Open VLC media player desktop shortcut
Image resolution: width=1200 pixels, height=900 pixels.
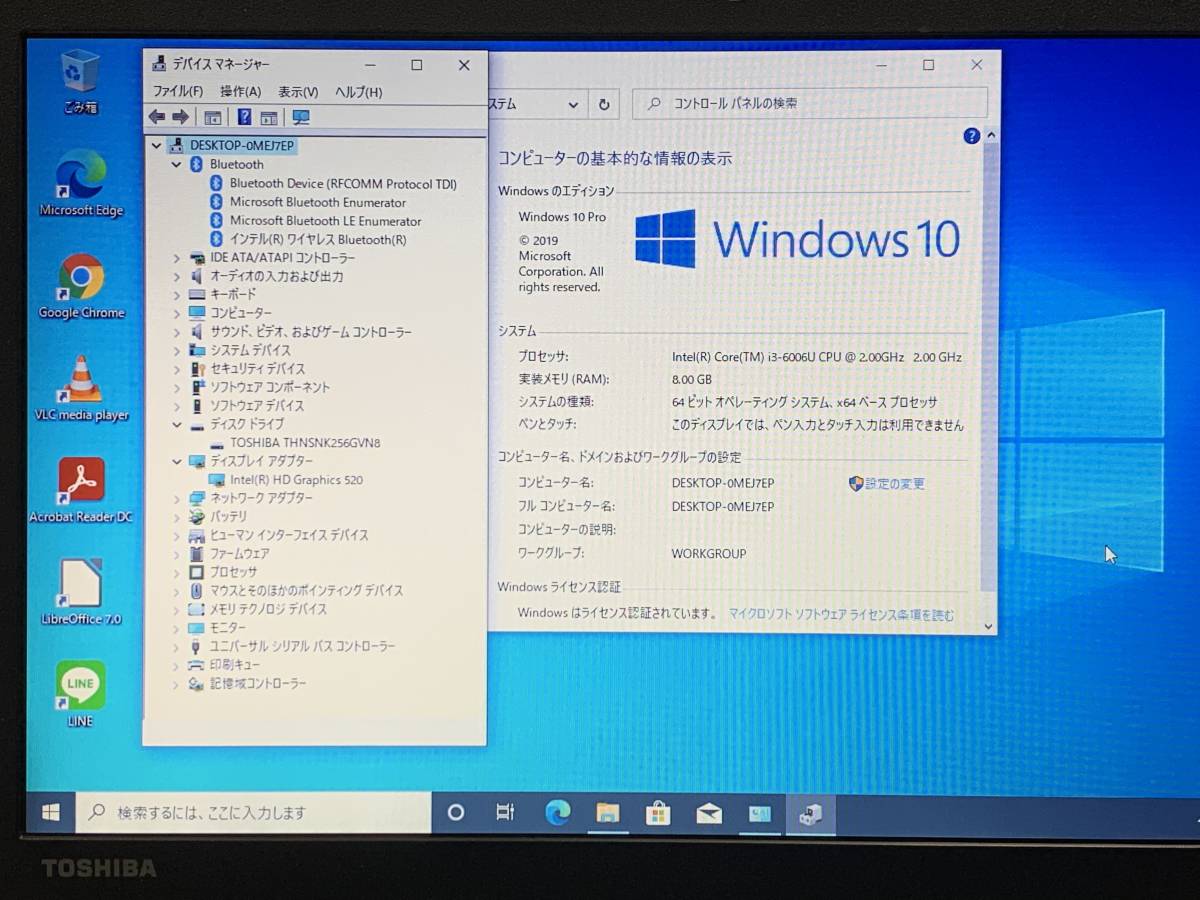pyautogui.click(x=82, y=389)
